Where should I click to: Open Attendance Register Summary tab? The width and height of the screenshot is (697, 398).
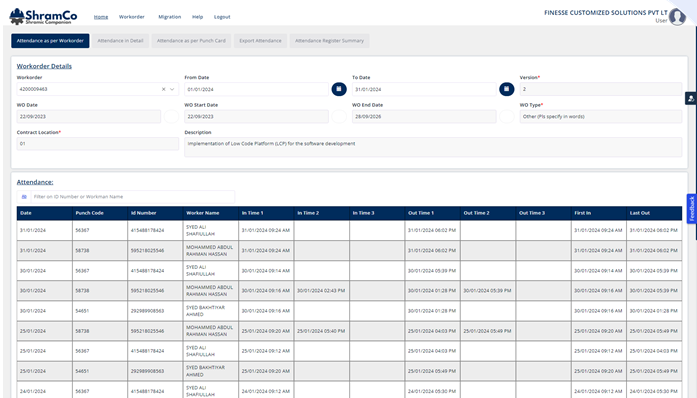coord(329,40)
